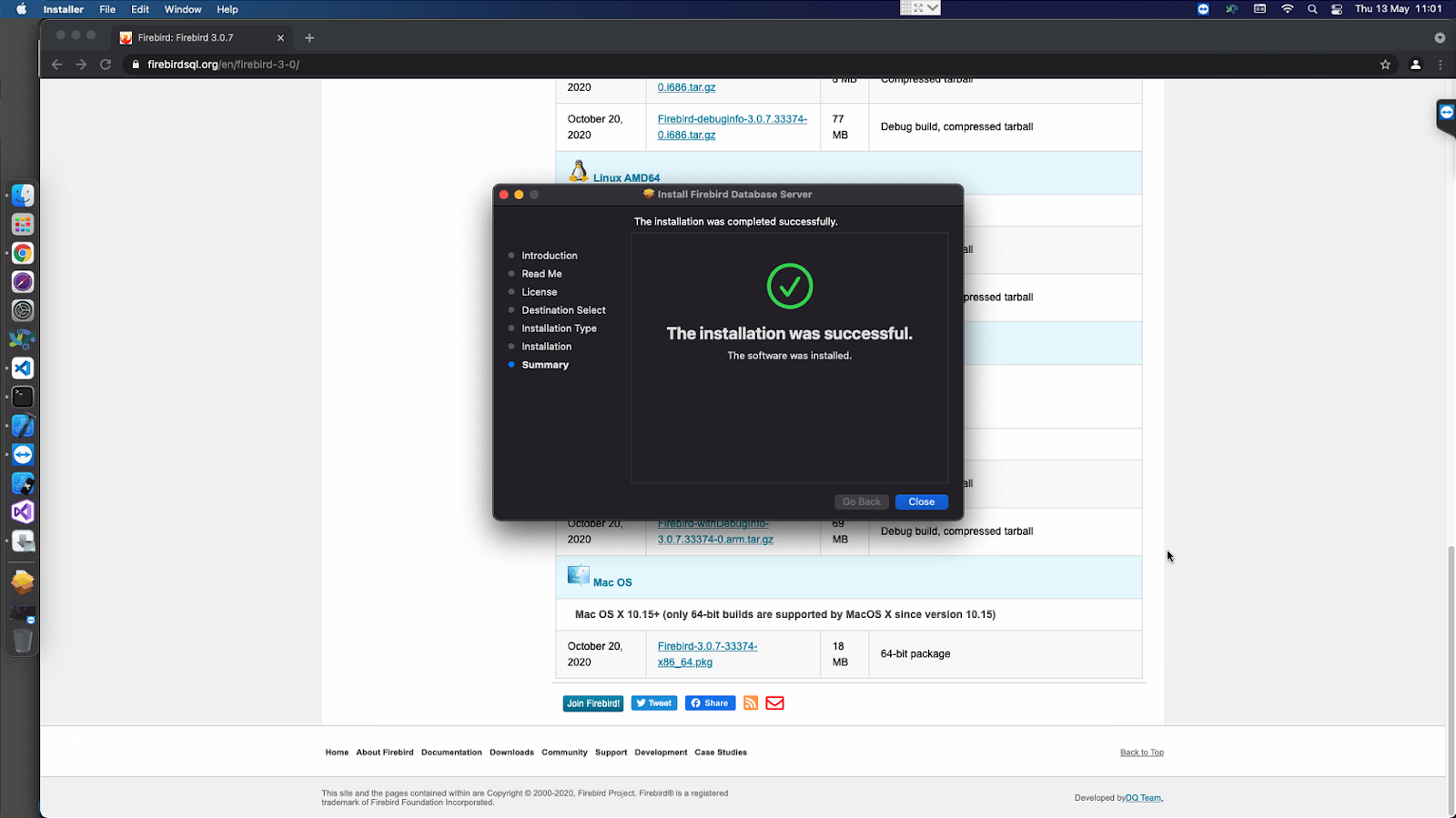Open Home in footer navigation
This screenshot has width=1456, height=818.
[337, 752]
